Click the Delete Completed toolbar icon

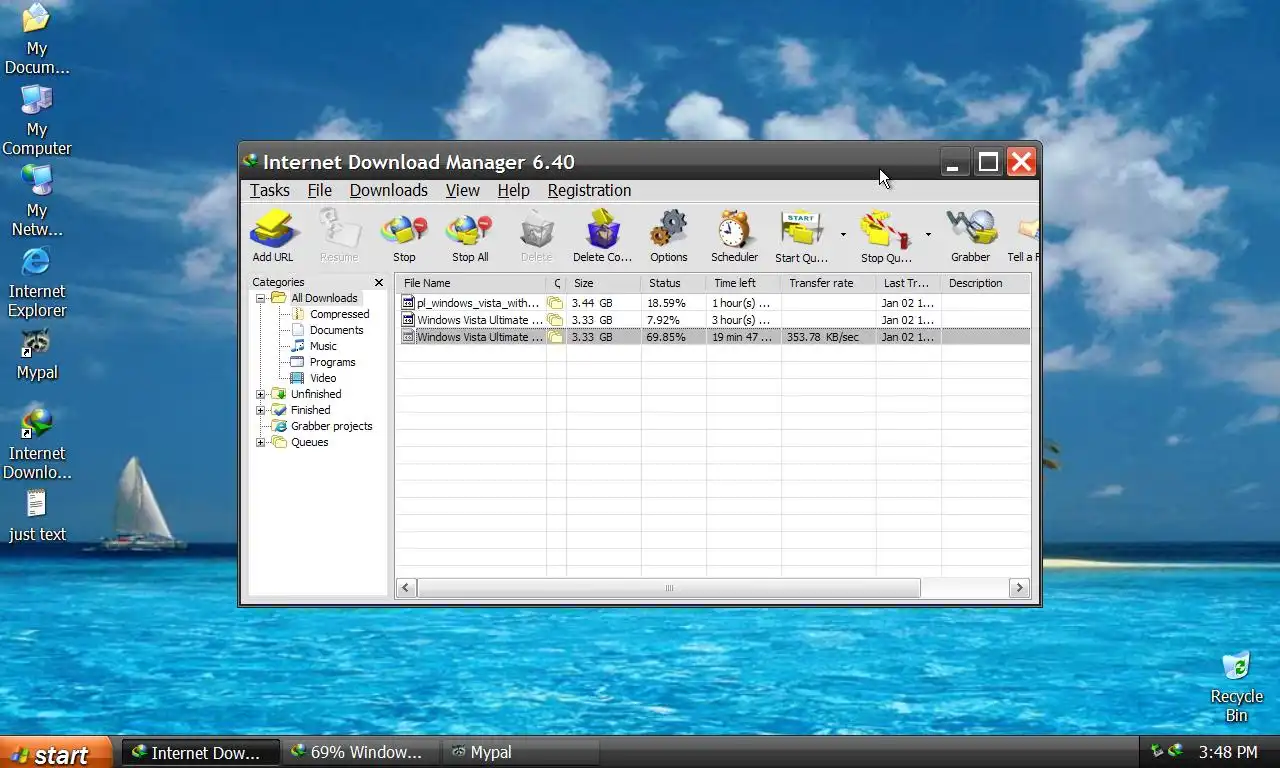pos(602,236)
